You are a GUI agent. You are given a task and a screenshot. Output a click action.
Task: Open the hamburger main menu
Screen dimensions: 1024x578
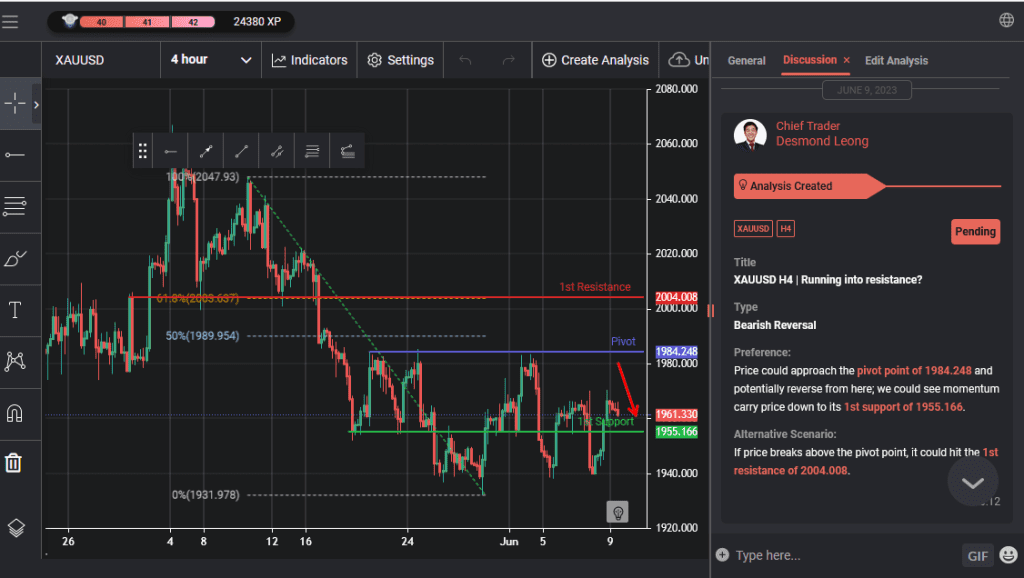(x=11, y=21)
